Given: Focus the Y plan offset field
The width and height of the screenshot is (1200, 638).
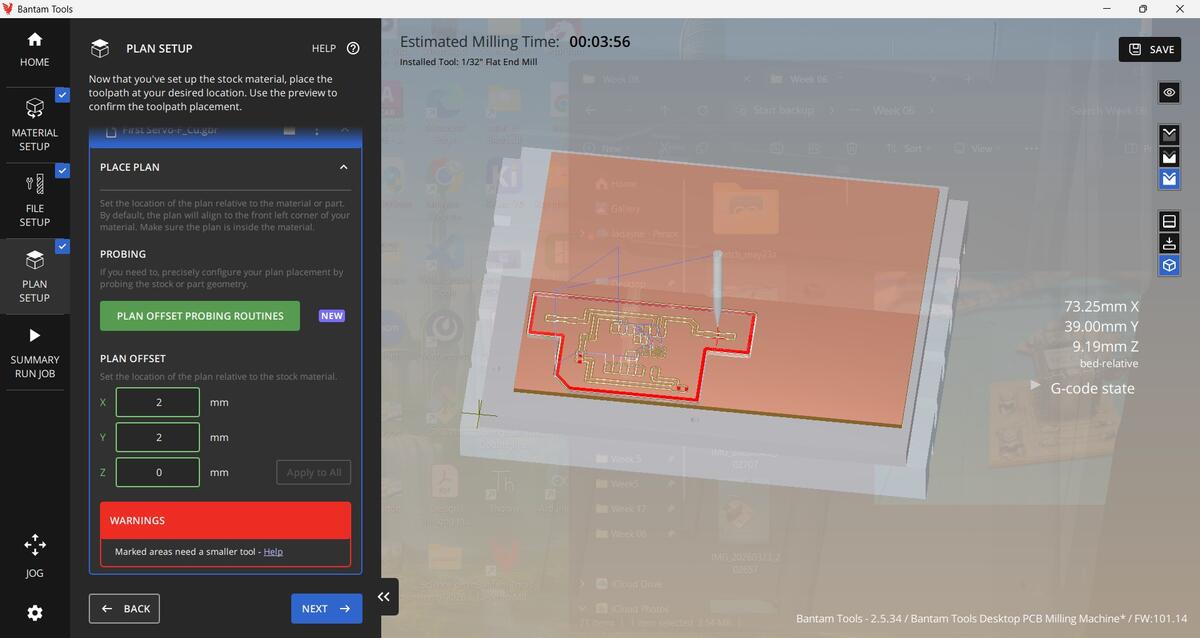Looking at the screenshot, I should [158, 437].
